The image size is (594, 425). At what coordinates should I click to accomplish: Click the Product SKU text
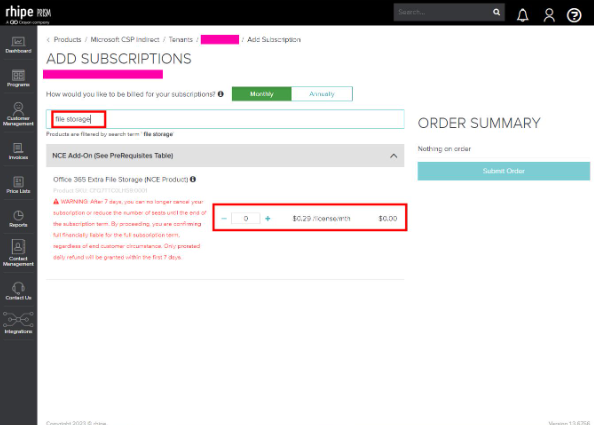[100, 191]
